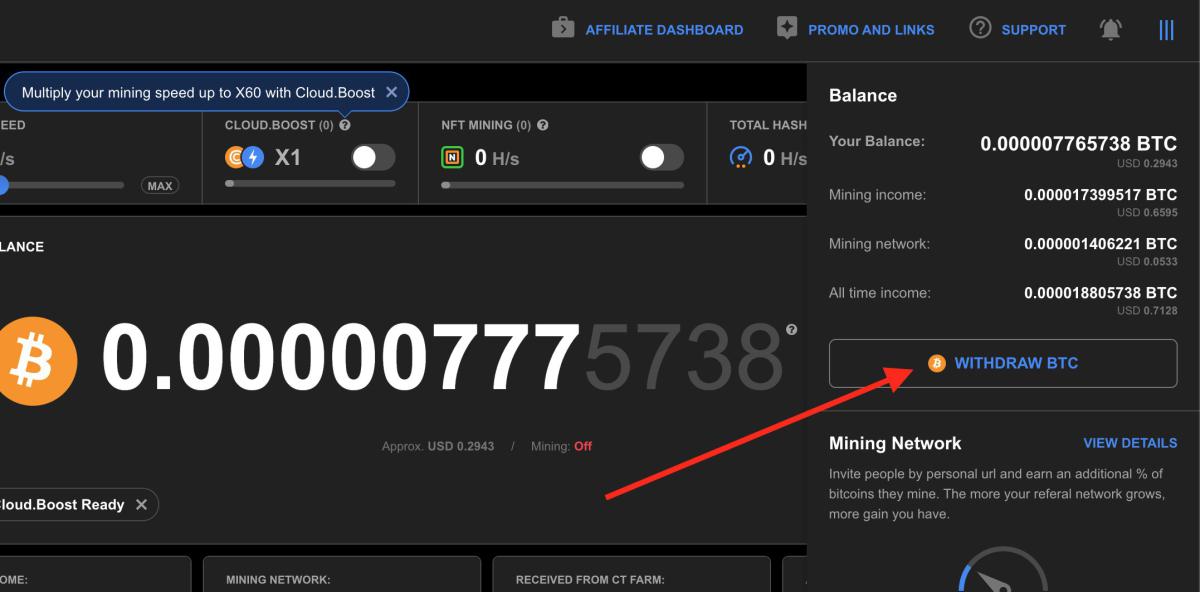Dismiss the Cloud.Boost multiply speed tooltip
Viewport: 1200px width, 592px height.
tap(391, 92)
